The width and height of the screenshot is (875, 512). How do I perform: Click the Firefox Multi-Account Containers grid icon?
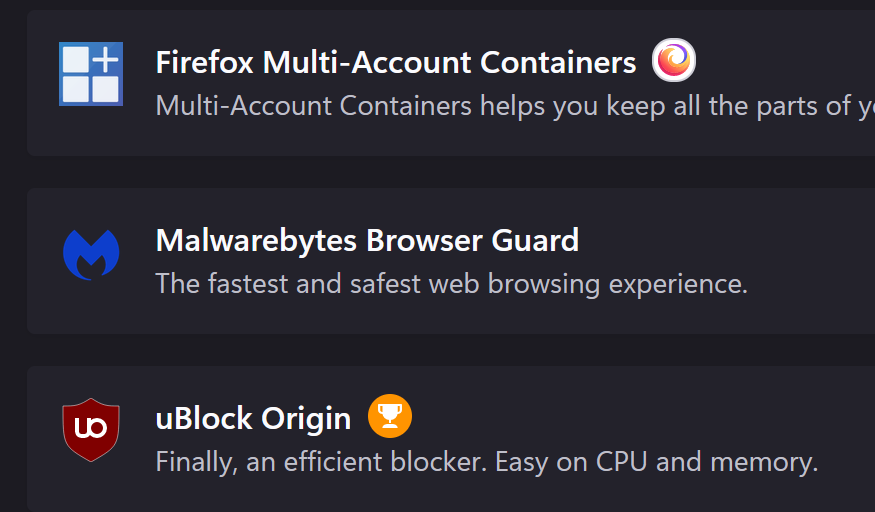point(91,74)
